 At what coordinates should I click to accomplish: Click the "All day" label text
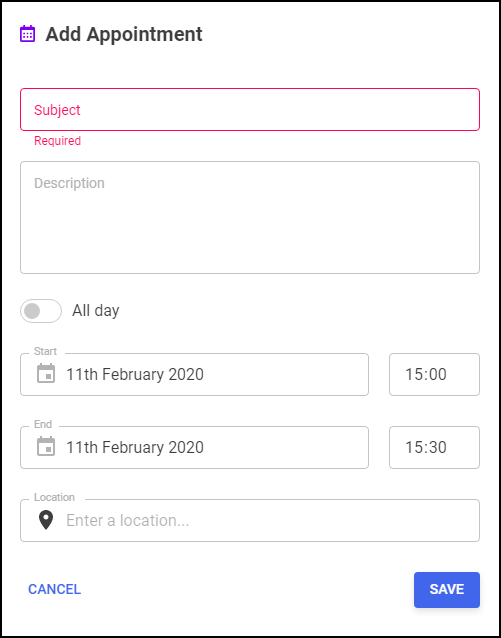click(96, 311)
